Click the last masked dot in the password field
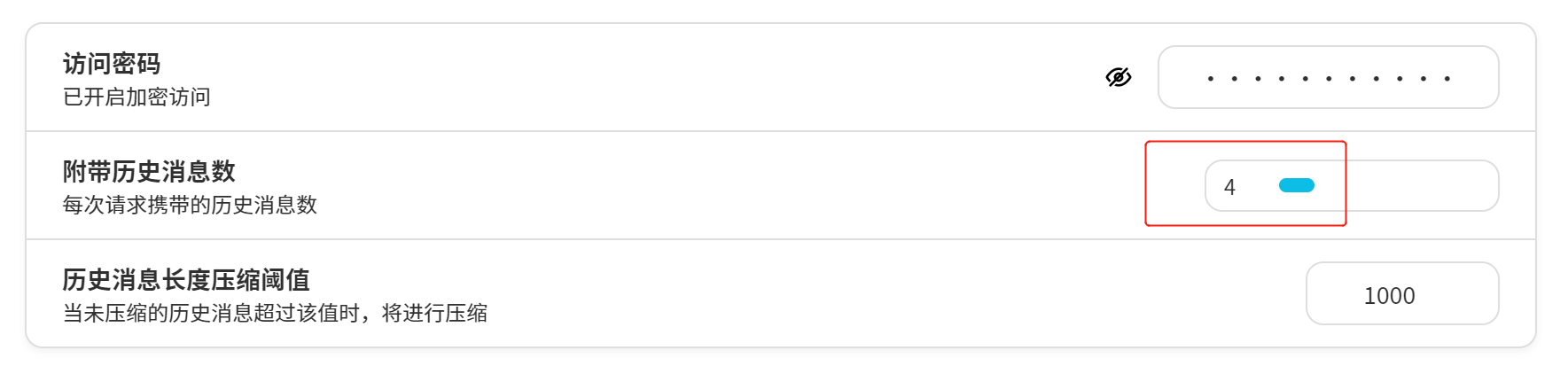The height and width of the screenshot is (366, 1568). click(1447, 79)
